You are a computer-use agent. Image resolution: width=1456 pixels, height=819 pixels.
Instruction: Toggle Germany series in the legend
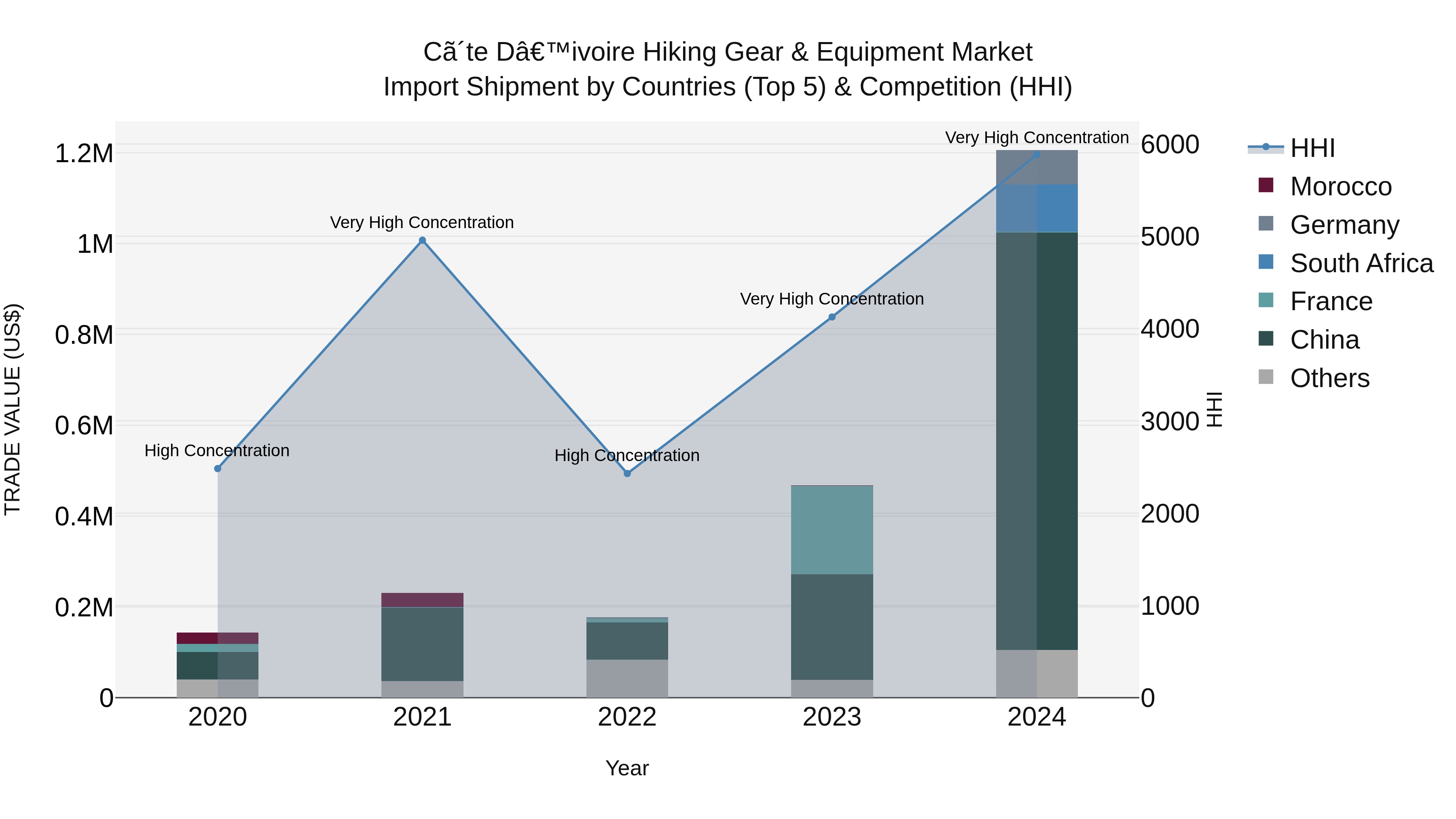click(x=1329, y=224)
